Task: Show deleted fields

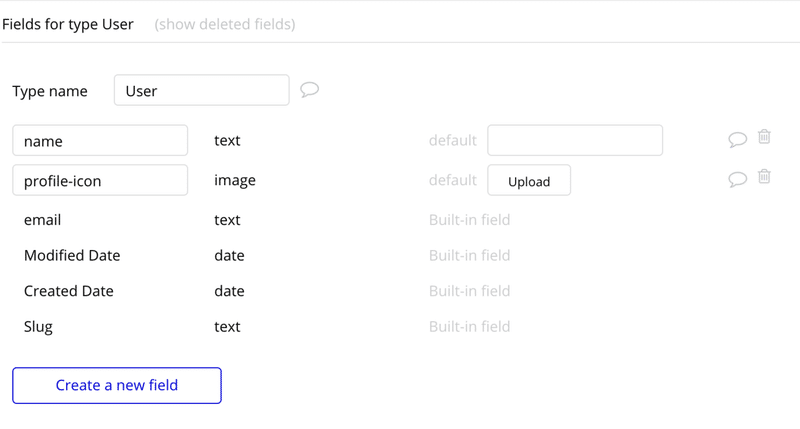Action: point(224,24)
